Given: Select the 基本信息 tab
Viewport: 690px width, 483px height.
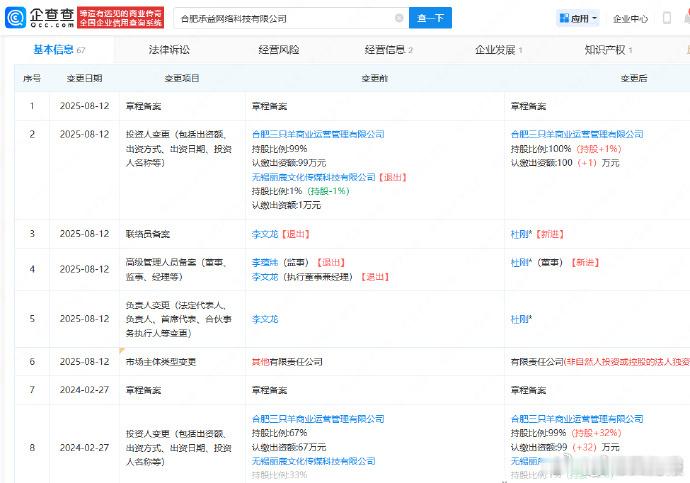Looking at the screenshot, I should [x=59, y=50].
